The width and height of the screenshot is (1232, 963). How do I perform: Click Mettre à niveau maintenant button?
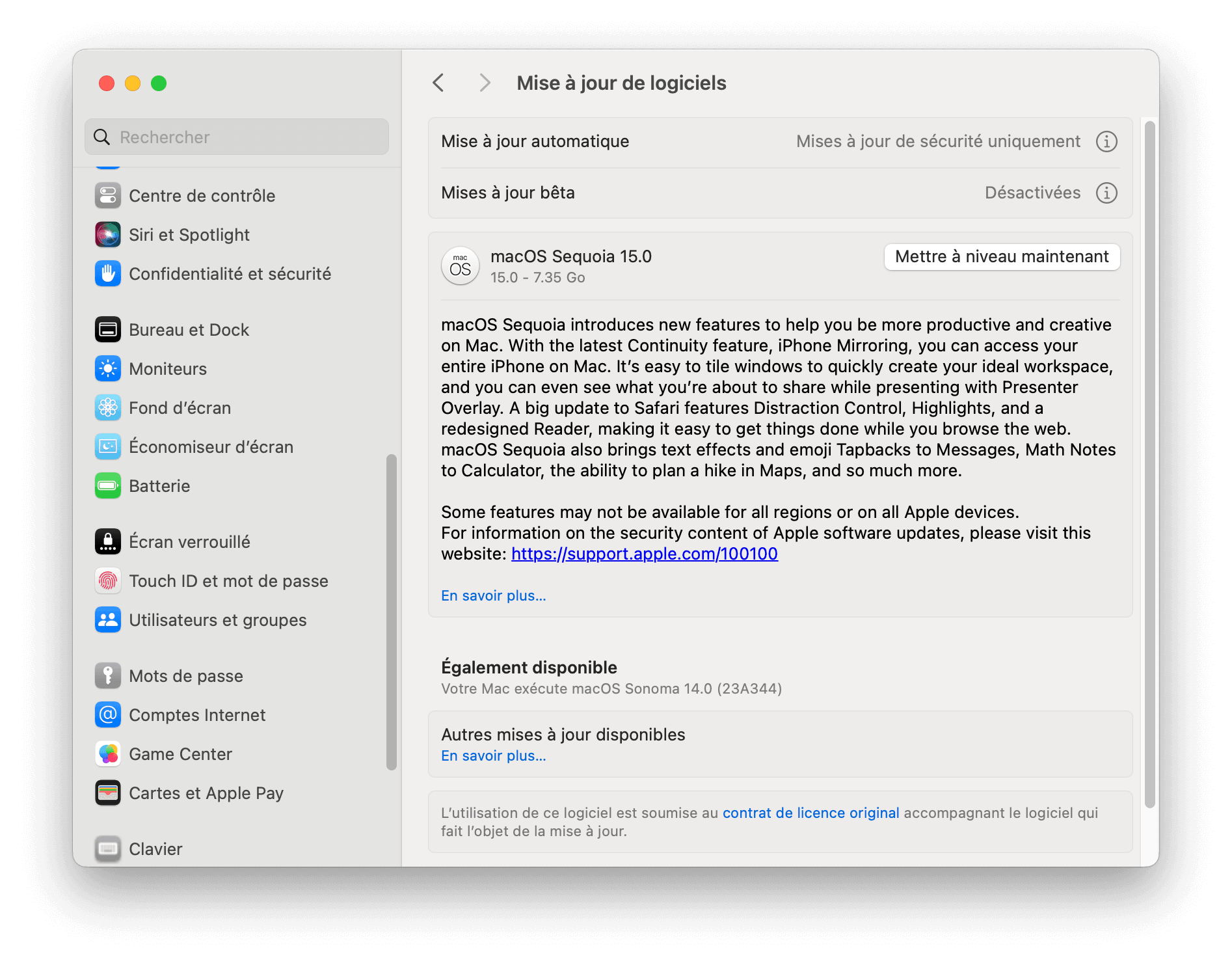coord(1002,257)
